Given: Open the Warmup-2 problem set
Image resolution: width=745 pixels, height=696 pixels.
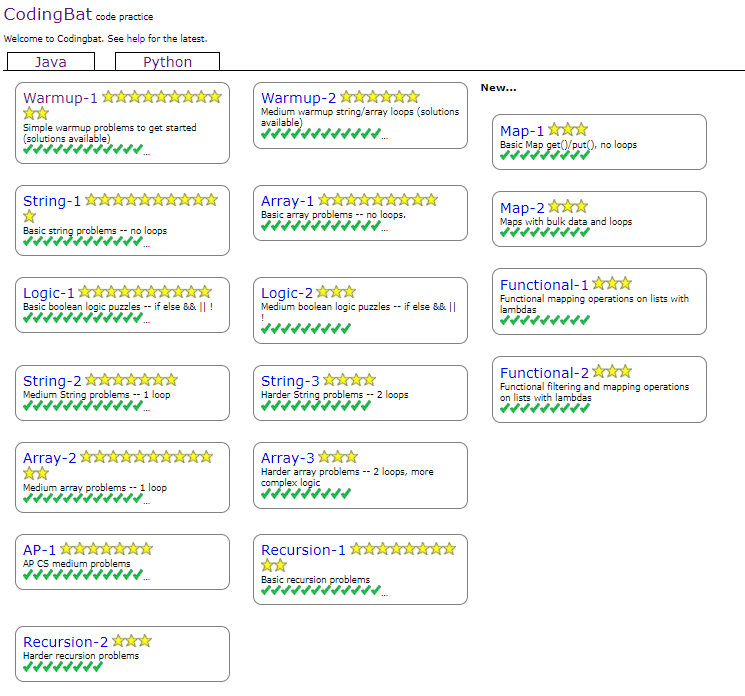Looking at the screenshot, I should (298, 98).
